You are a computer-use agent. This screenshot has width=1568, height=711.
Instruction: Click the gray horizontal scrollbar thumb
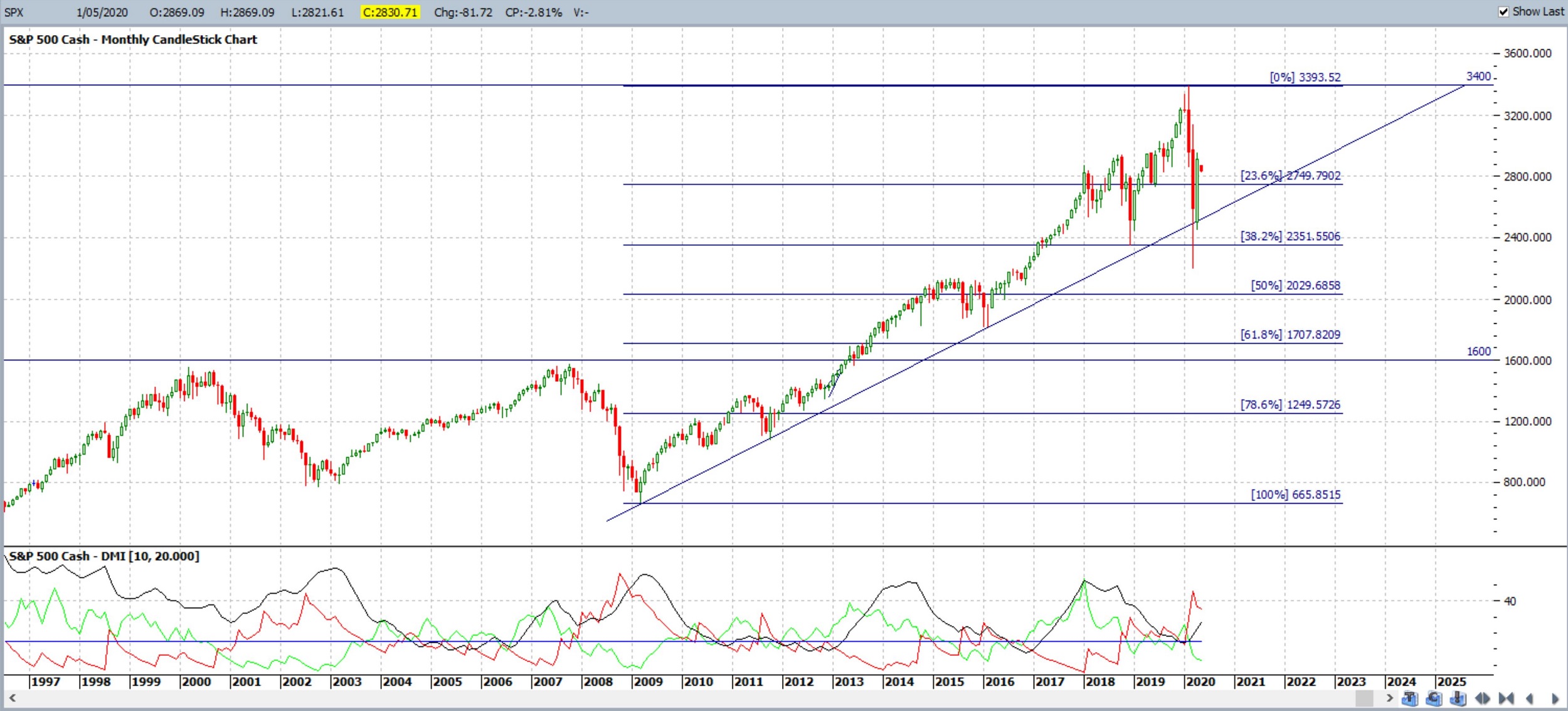(1364, 698)
